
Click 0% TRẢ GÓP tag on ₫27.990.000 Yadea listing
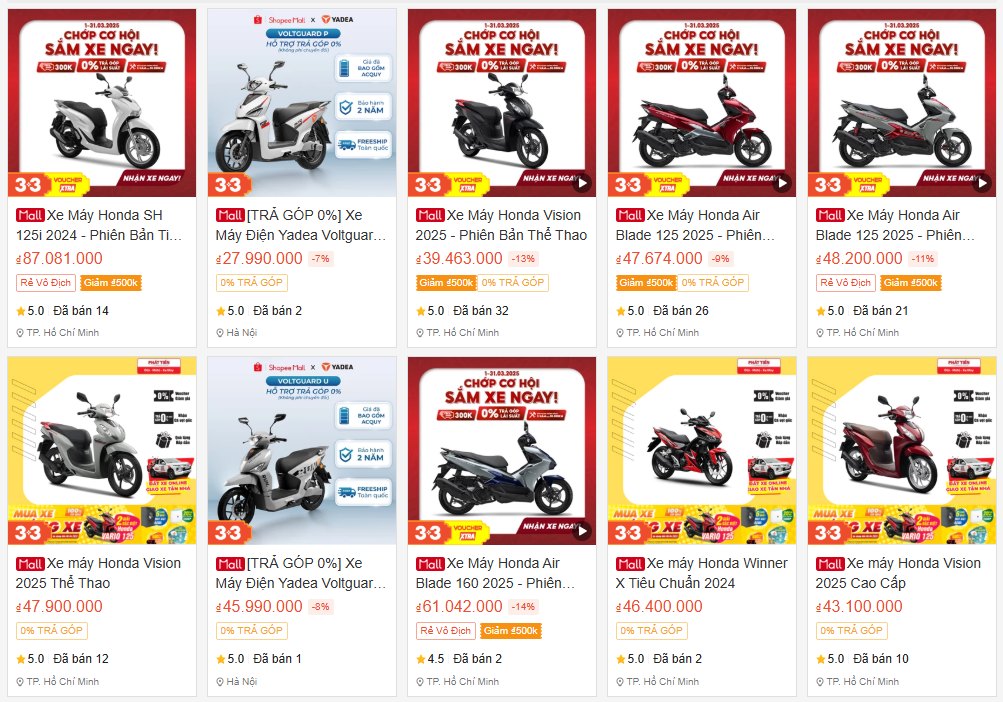[251, 283]
